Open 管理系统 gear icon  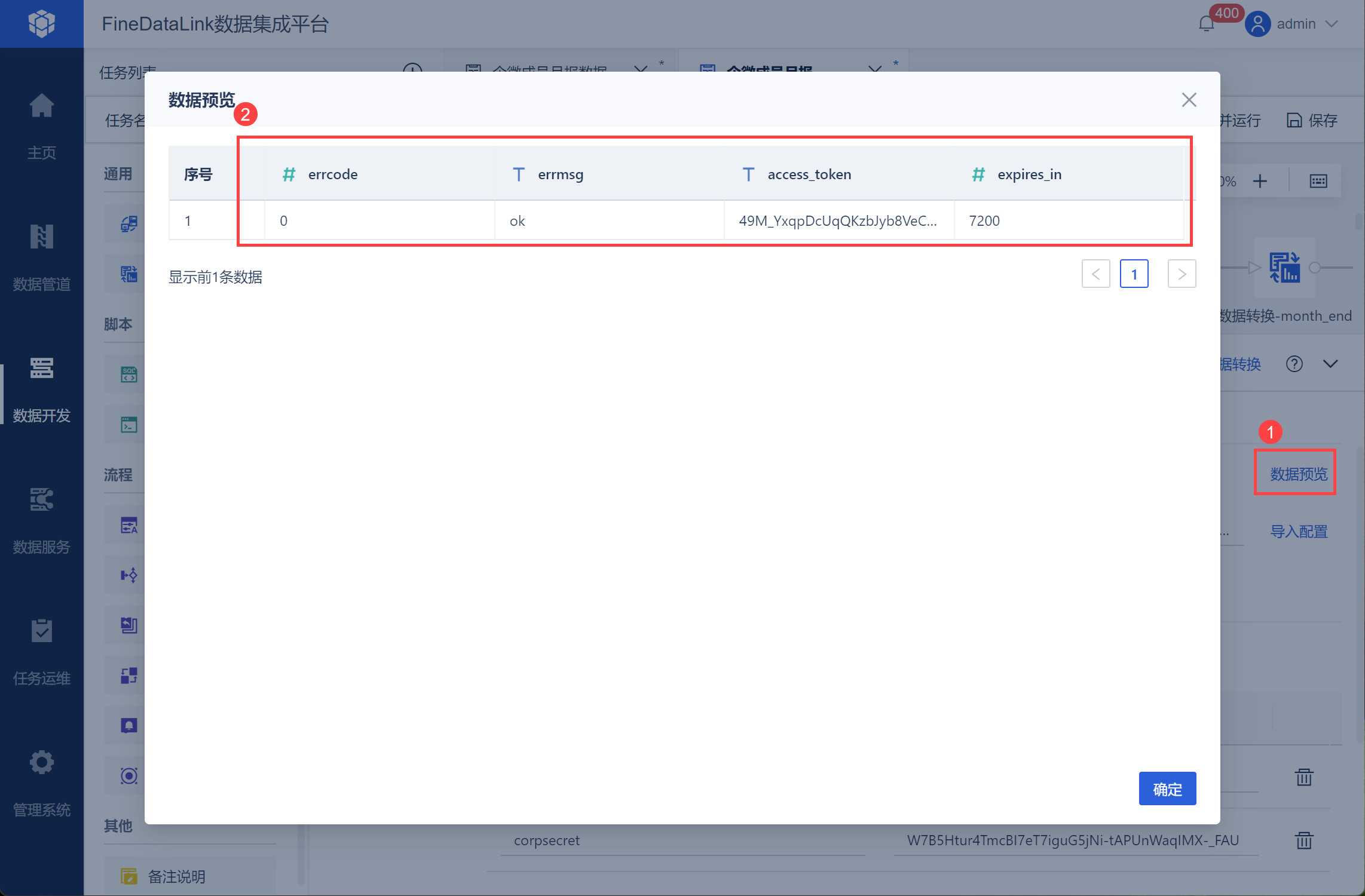[41, 763]
